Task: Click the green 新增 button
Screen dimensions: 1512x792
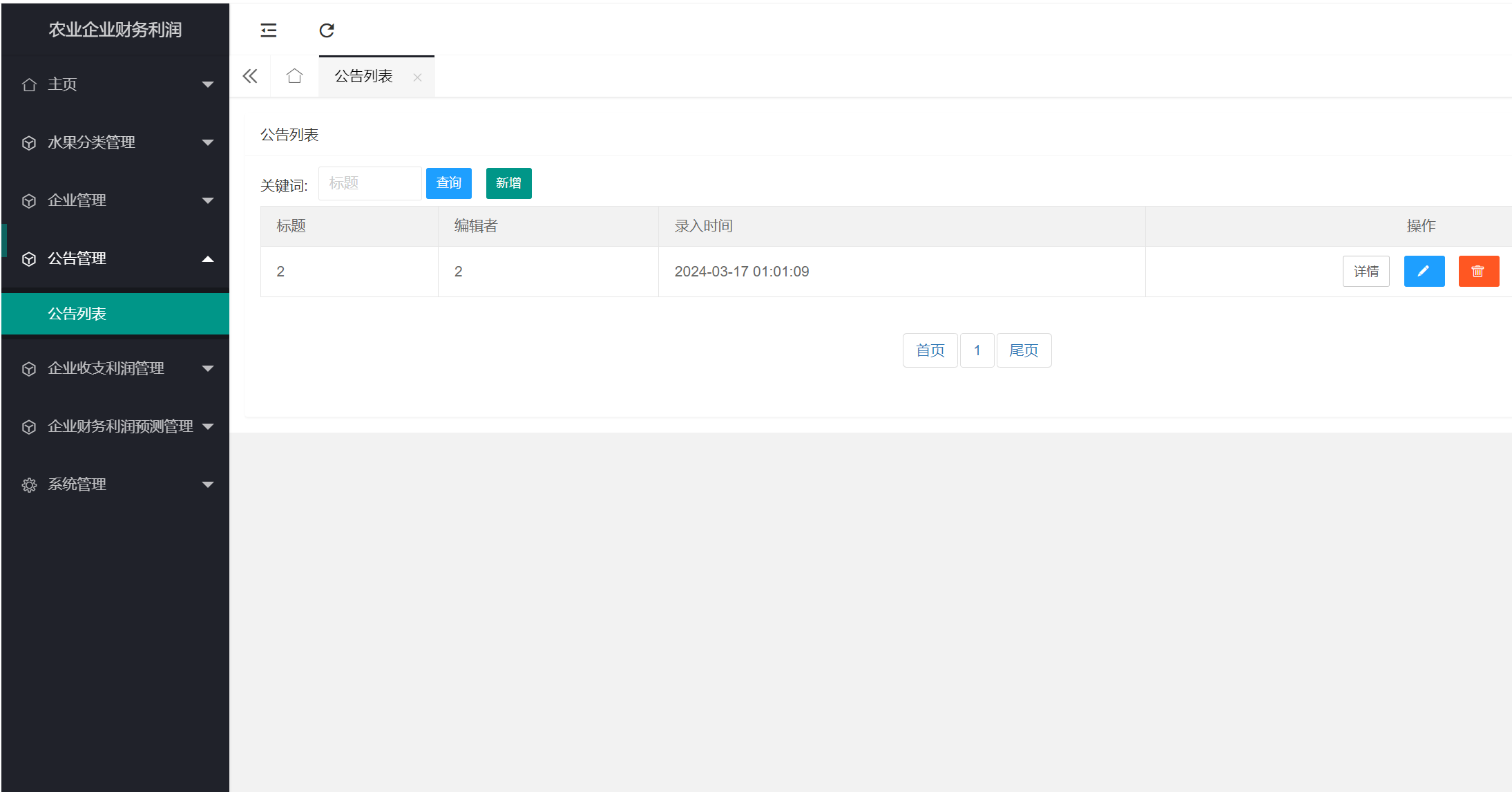Action: point(508,183)
